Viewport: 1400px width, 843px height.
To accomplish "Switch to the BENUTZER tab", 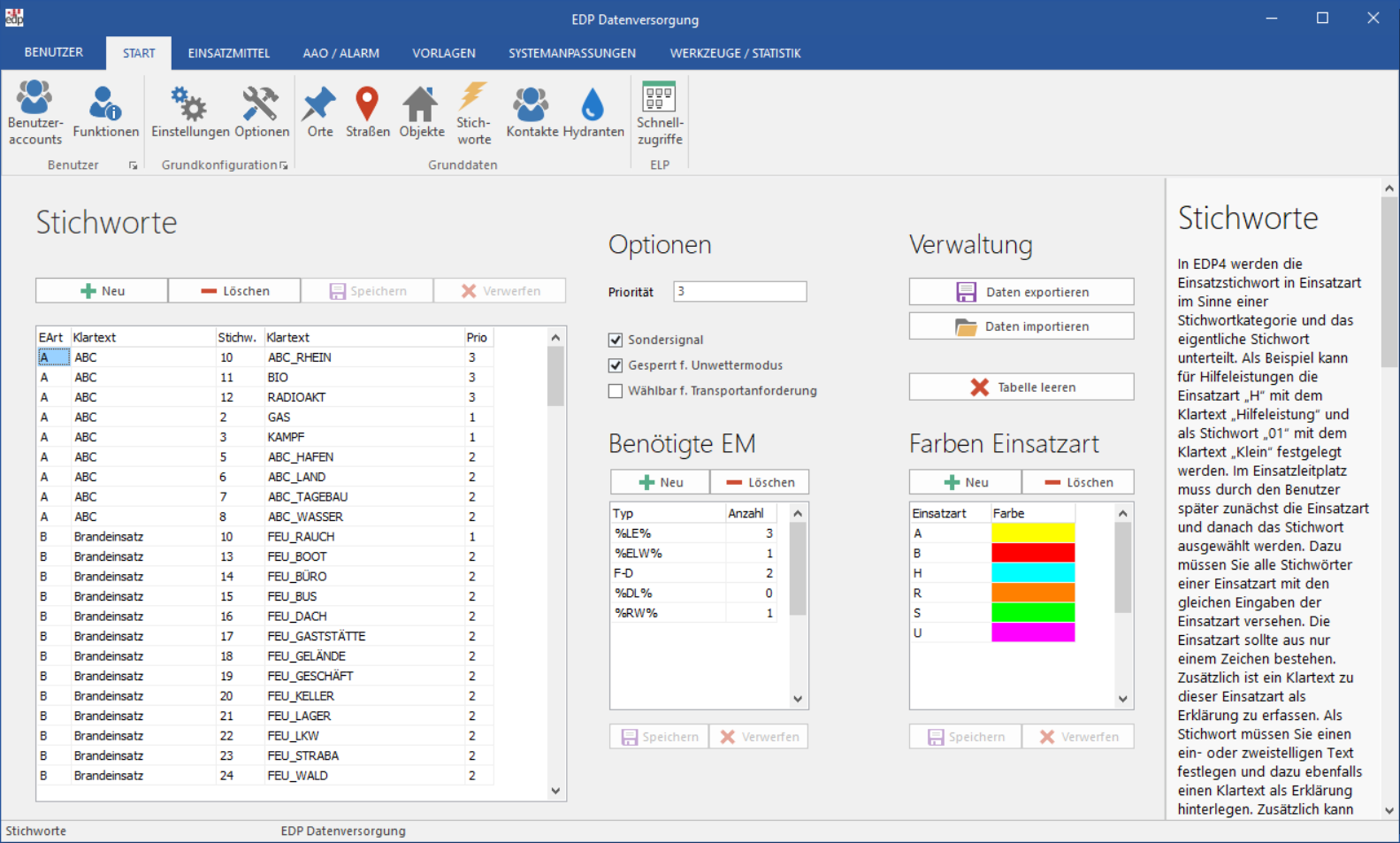I will coord(54,53).
